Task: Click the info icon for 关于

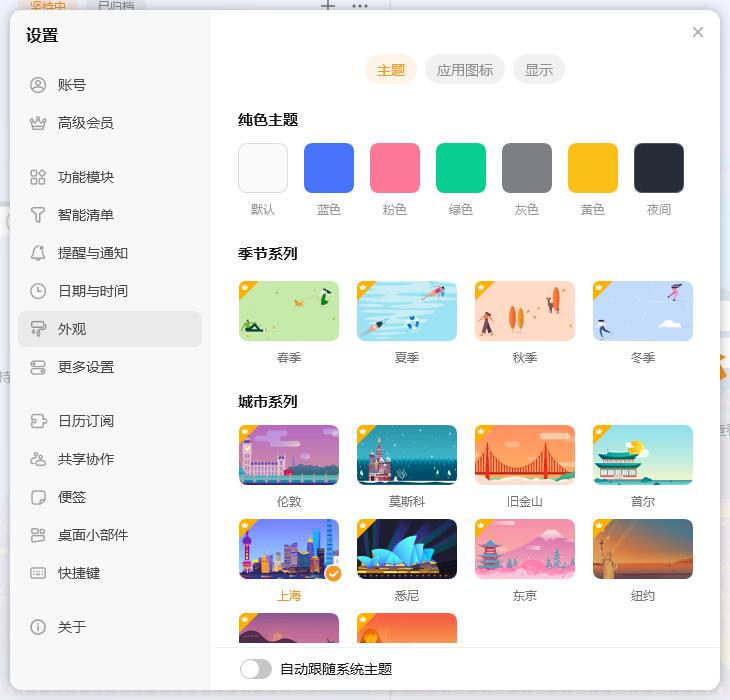Action: pyautogui.click(x=38, y=627)
